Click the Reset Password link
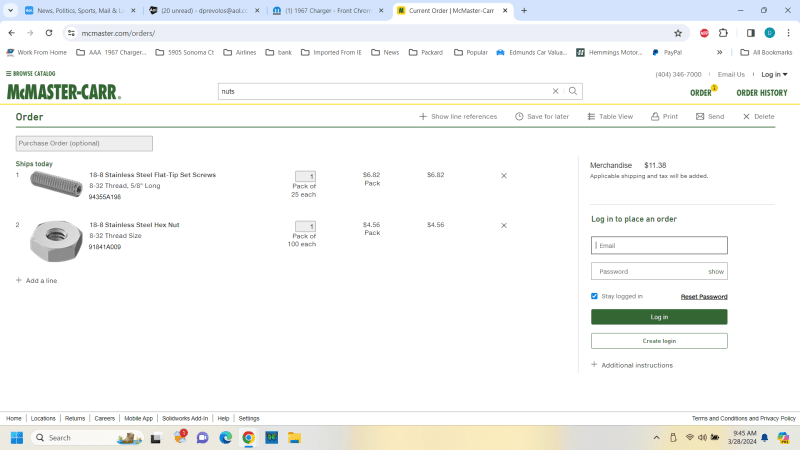The width and height of the screenshot is (800, 450). 704,296
